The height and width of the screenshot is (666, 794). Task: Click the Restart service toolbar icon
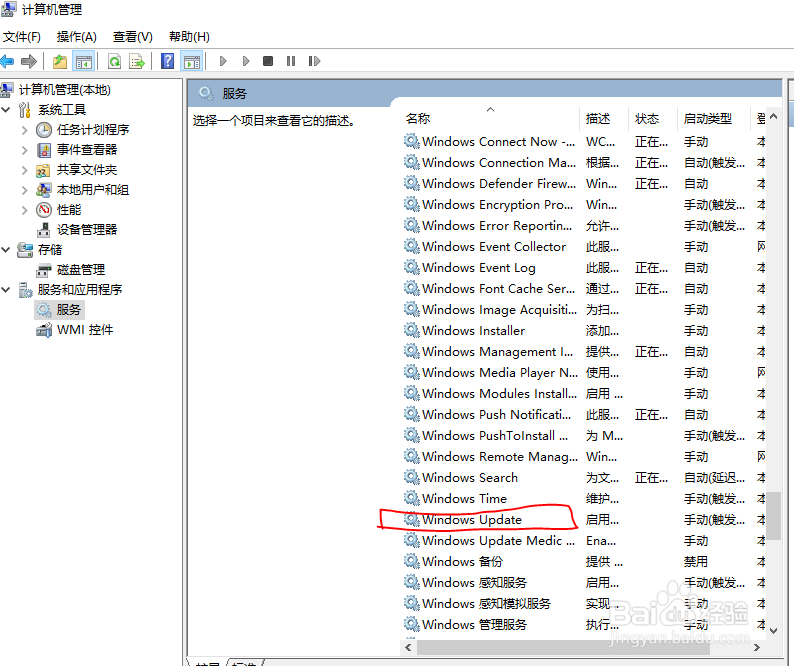[x=314, y=61]
